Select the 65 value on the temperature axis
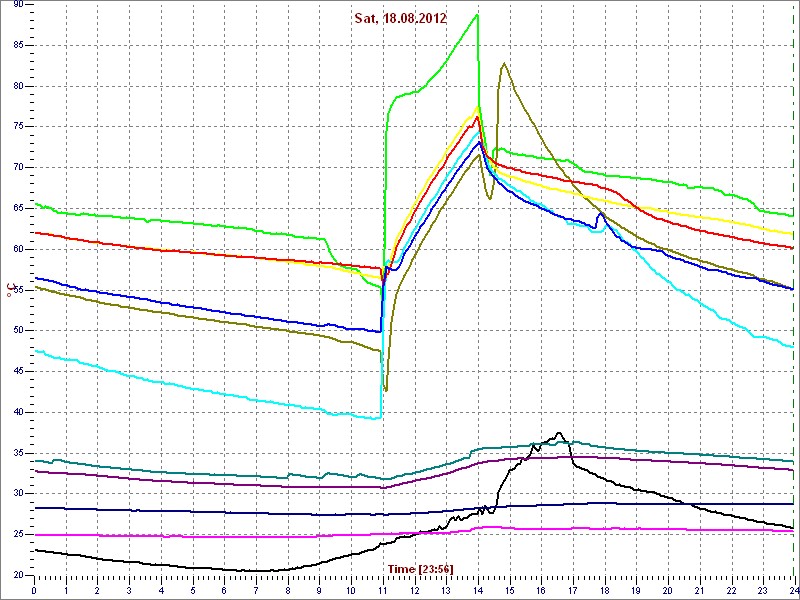This screenshot has height=600, width=800. tap(18, 209)
